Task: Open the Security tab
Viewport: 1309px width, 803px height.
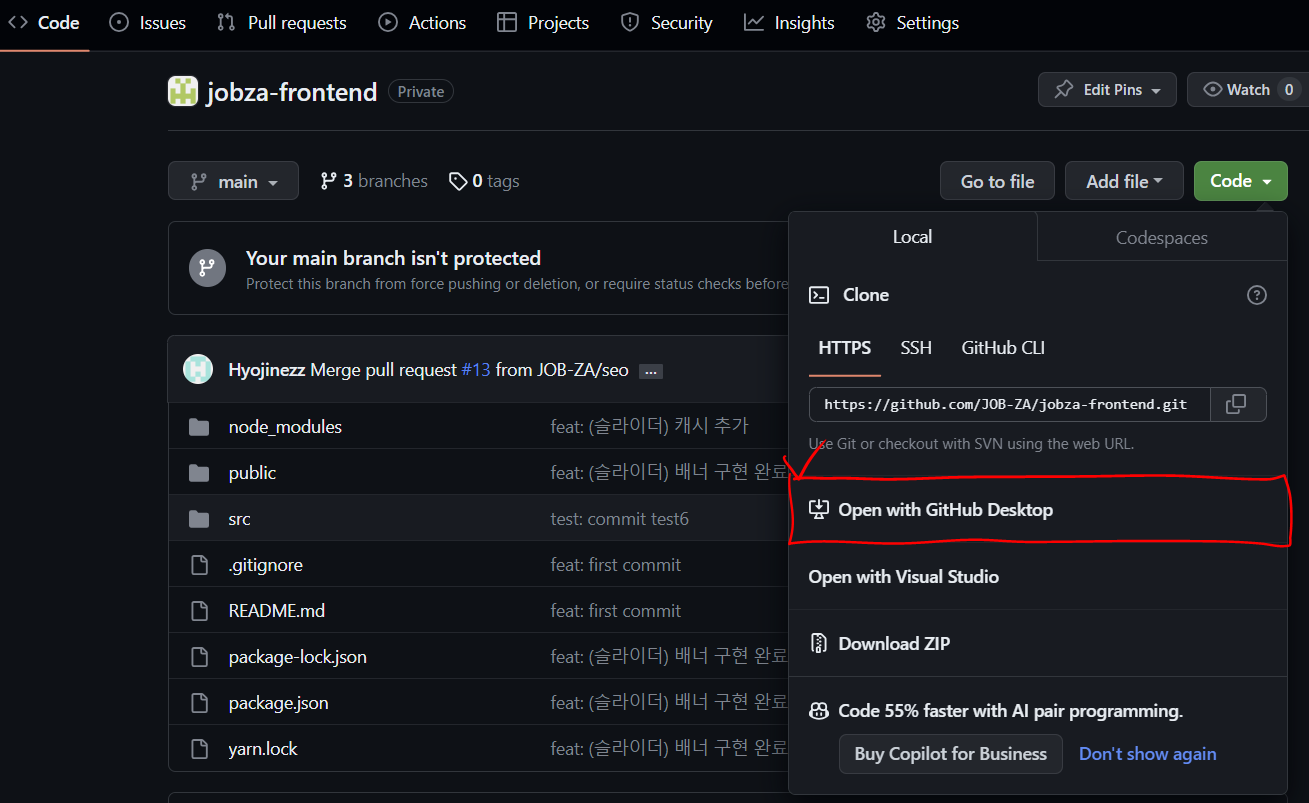Action: point(666,23)
